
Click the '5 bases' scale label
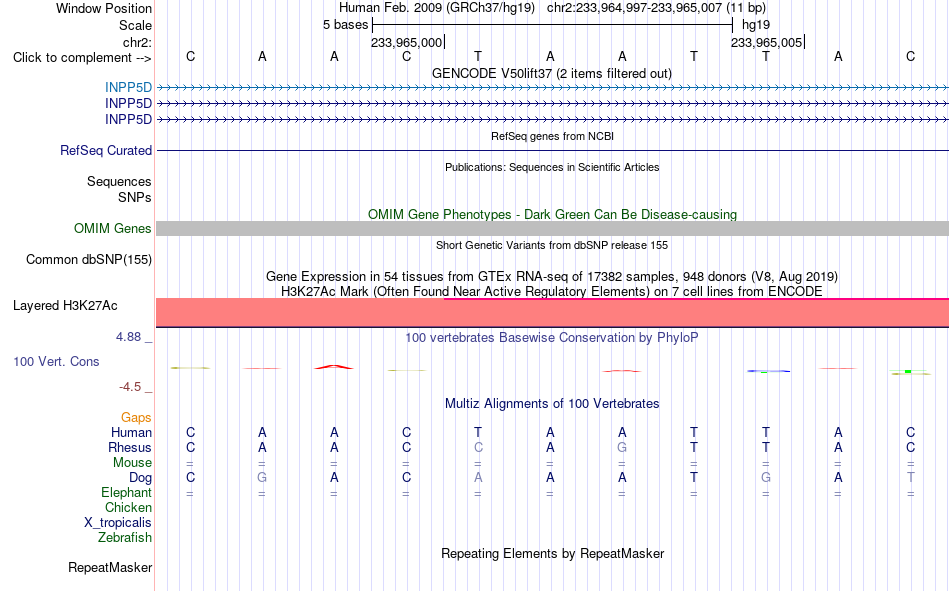click(x=345, y=25)
